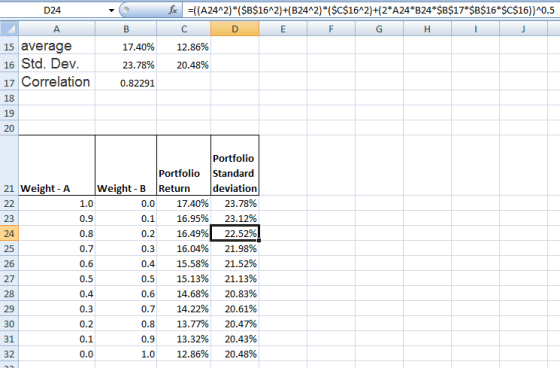Select highlighted column D header
This screenshot has width=560, height=368.
click(235, 29)
